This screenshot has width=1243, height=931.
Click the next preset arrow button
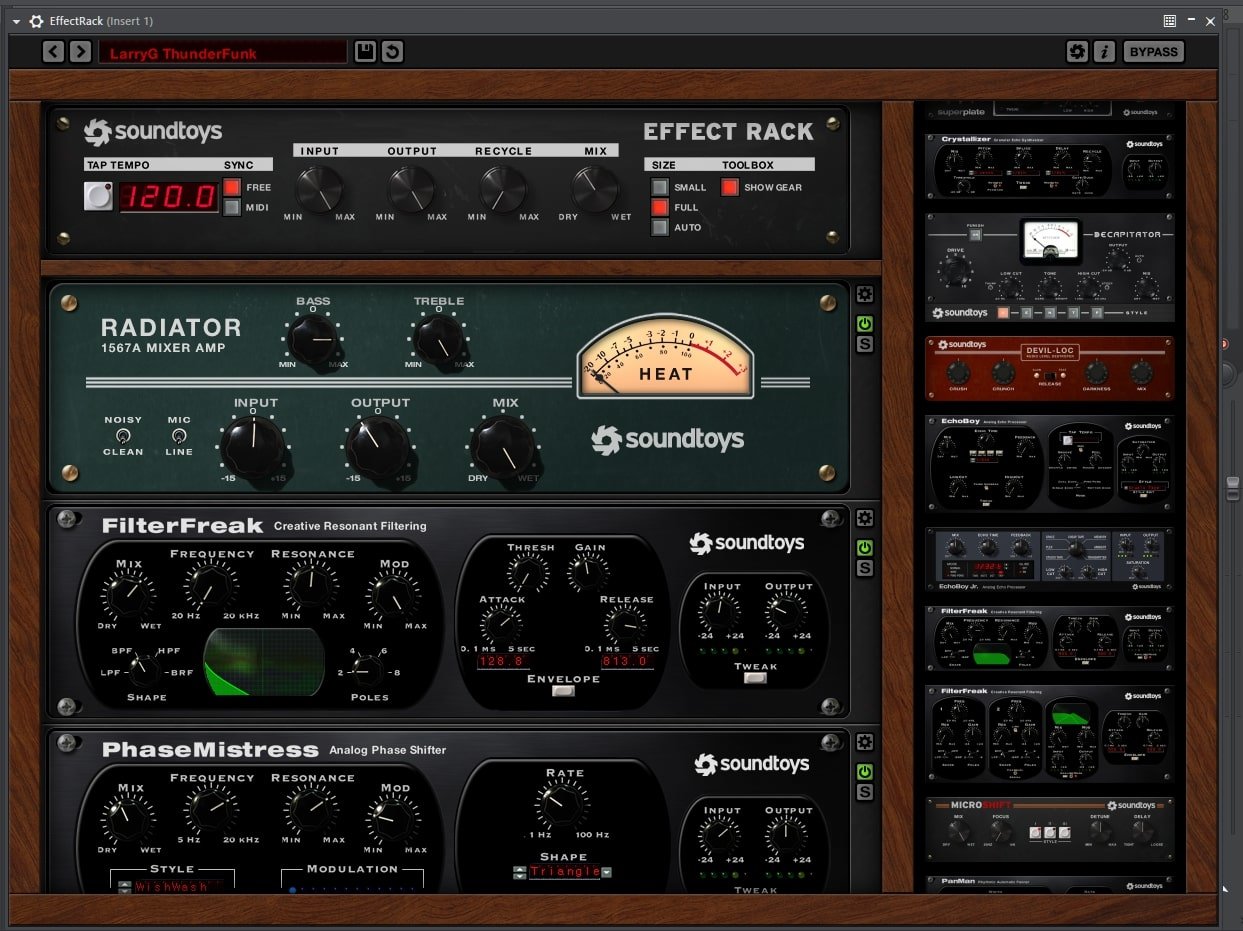pos(80,52)
